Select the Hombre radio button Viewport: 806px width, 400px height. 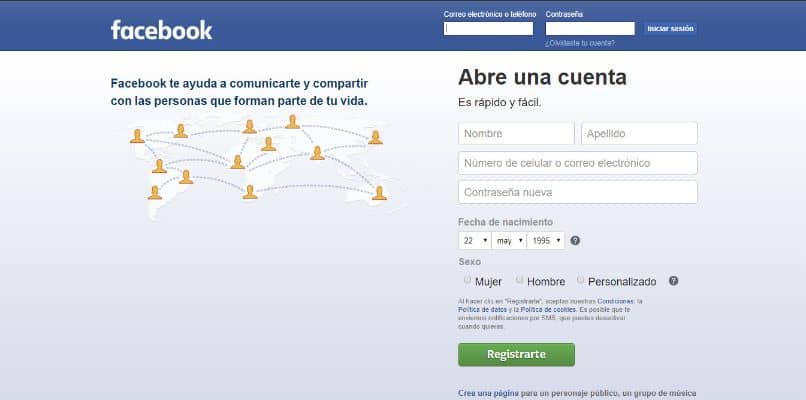click(520, 280)
